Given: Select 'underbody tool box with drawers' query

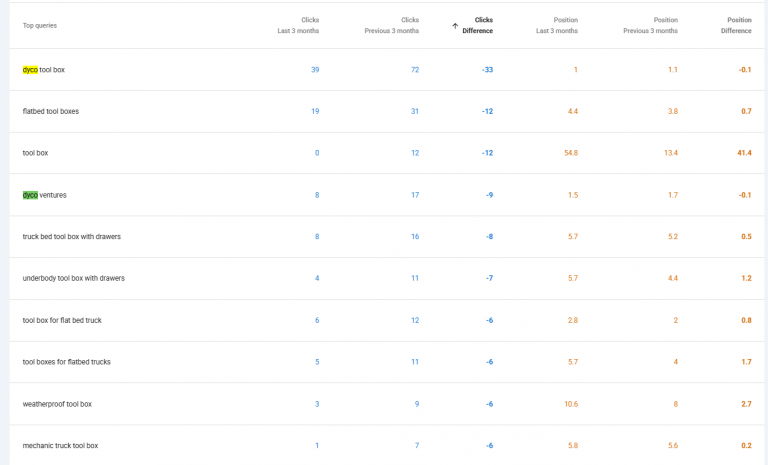Looking at the screenshot, I should (73, 278).
